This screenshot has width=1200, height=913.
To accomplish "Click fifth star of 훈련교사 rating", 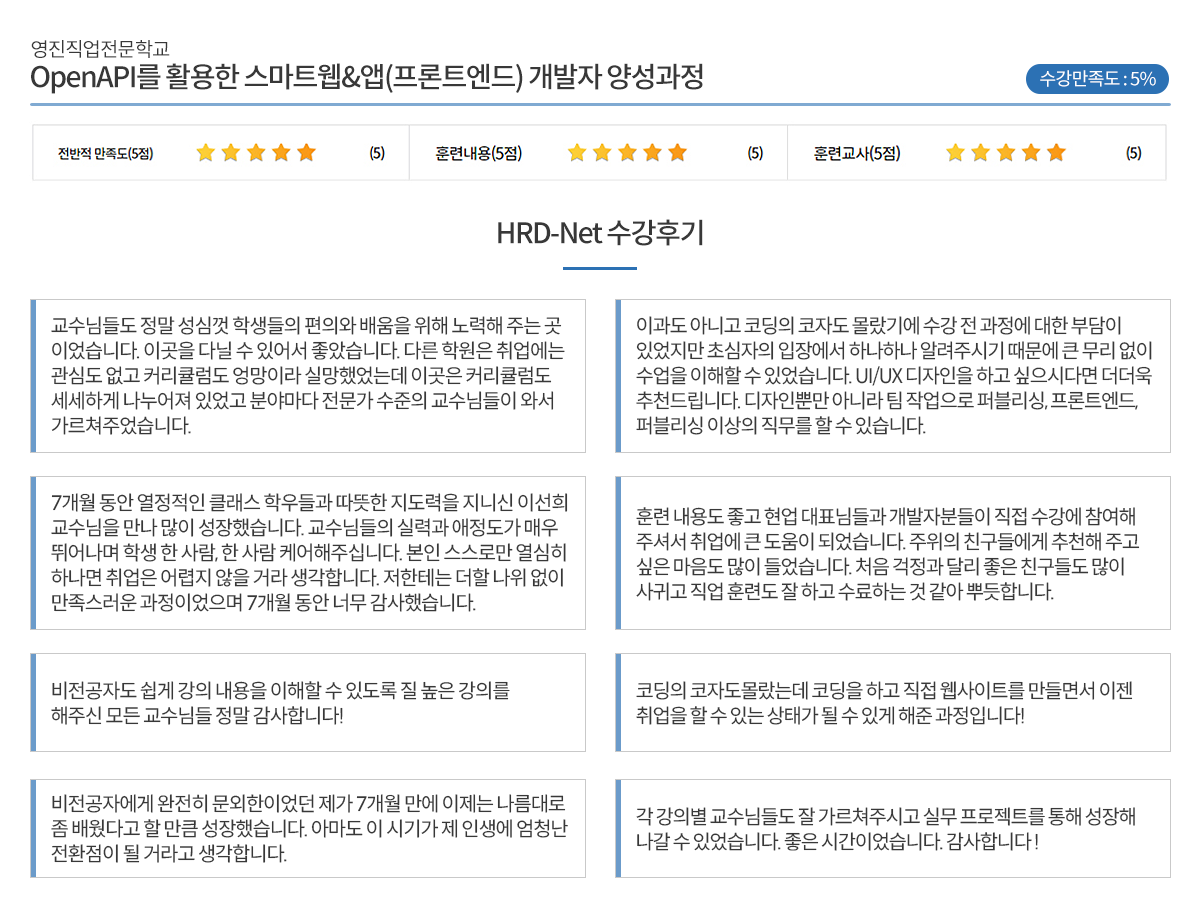I will [x=1056, y=153].
